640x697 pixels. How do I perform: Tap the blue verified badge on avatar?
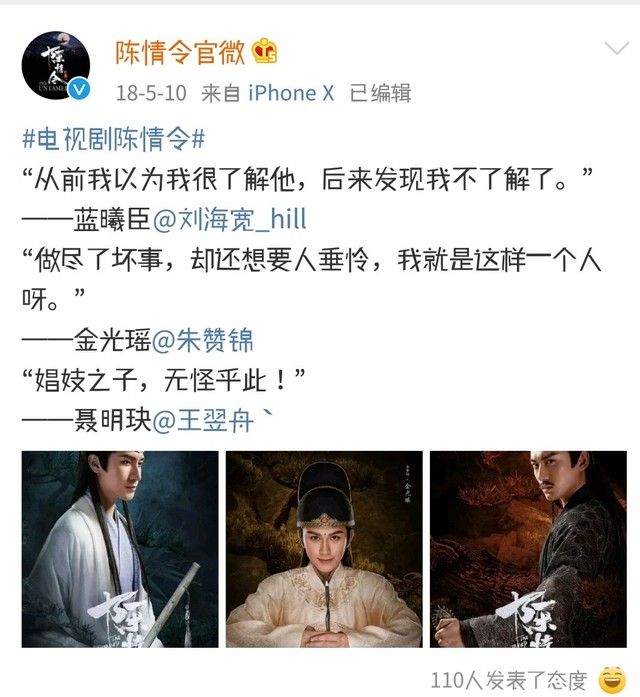click(80, 89)
